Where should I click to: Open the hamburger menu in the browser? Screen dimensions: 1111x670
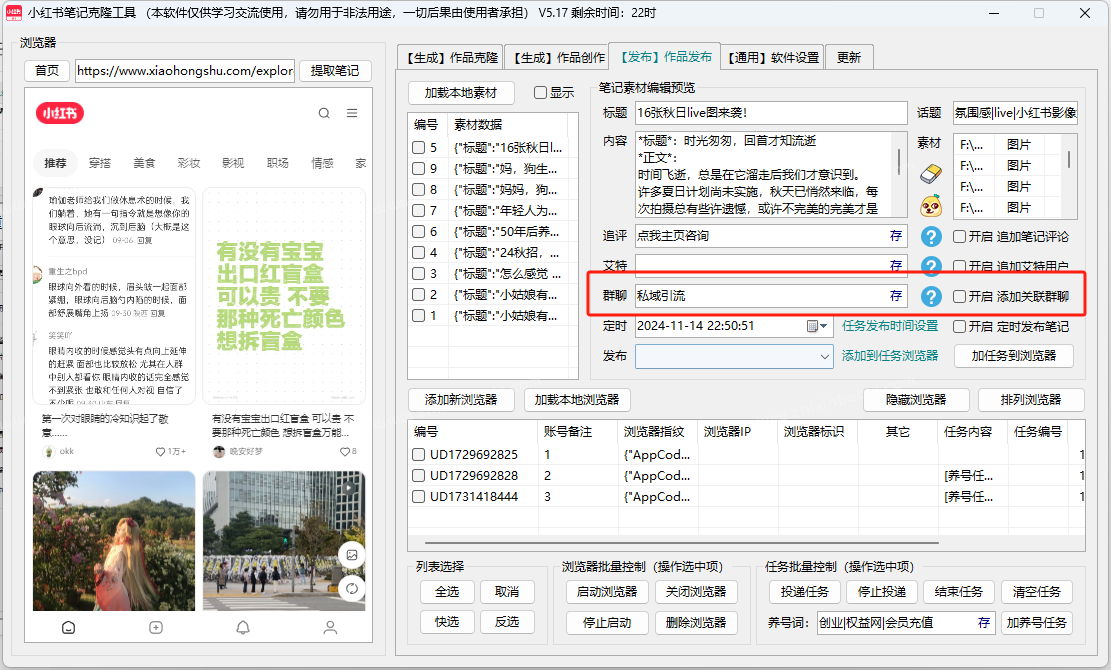(x=352, y=114)
